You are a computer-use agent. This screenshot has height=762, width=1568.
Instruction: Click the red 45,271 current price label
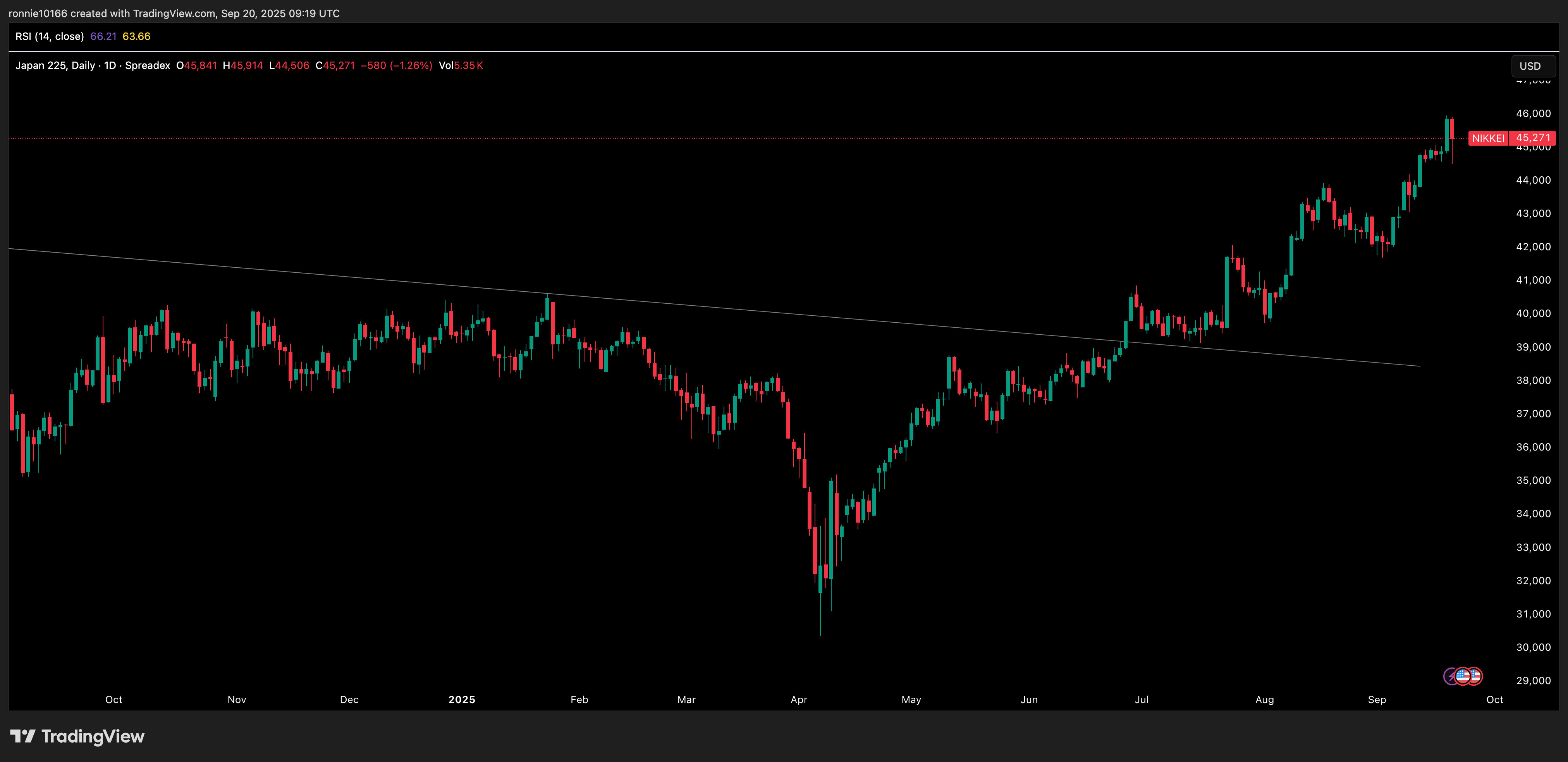(1532, 138)
